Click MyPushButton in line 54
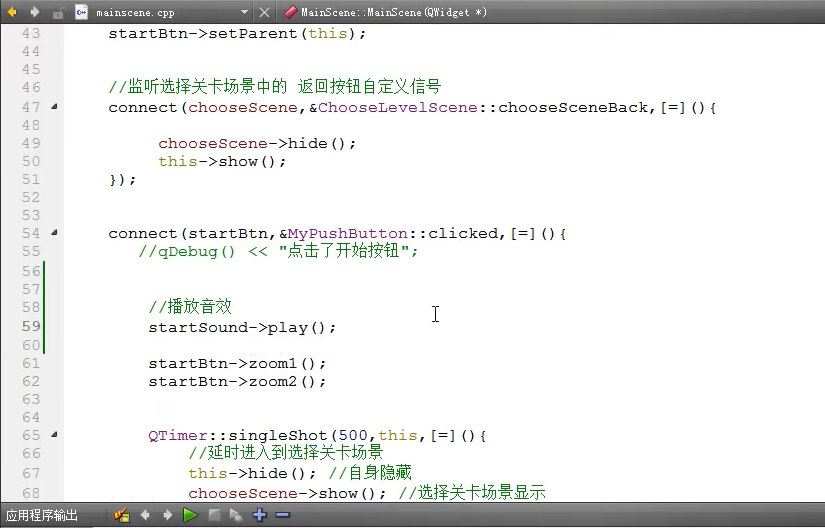 (x=348, y=233)
